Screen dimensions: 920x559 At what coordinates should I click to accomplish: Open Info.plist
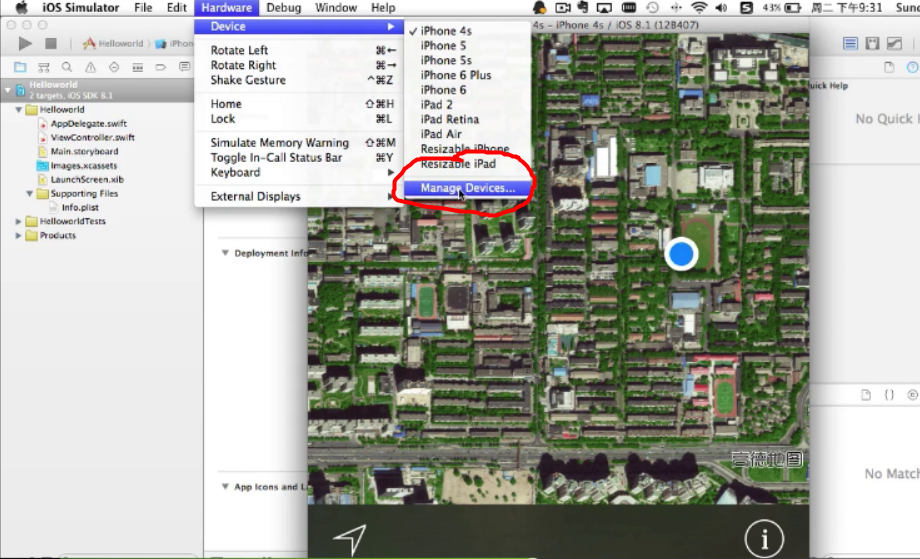(x=80, y=207)
